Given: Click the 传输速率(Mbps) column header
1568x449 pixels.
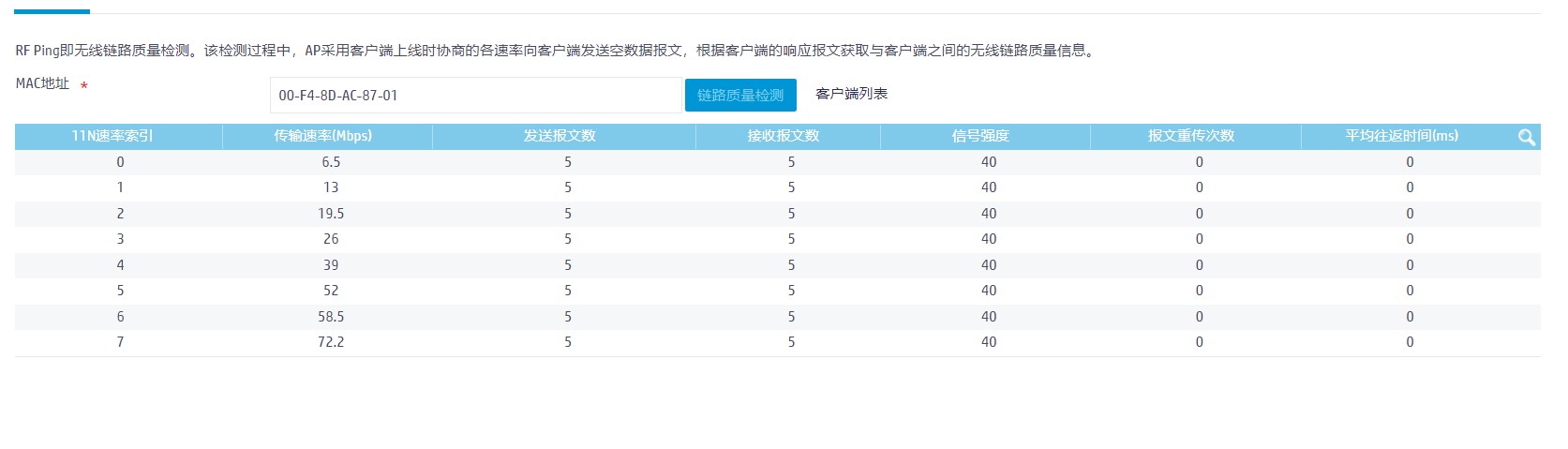Looking at the screenshot, I should tap(322, 136).
